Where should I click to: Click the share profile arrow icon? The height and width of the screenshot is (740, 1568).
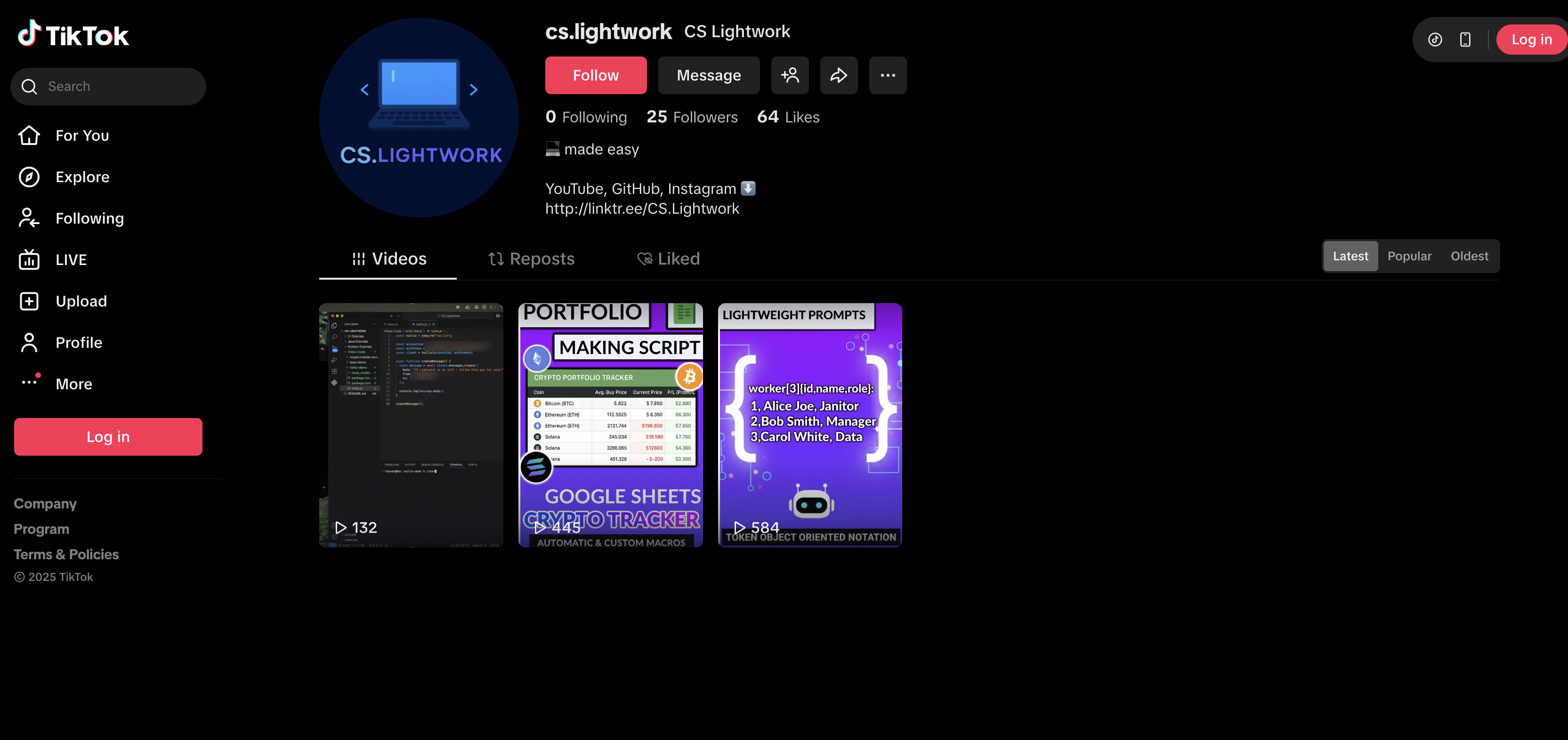pyautogui.click(x=839, y=75)
